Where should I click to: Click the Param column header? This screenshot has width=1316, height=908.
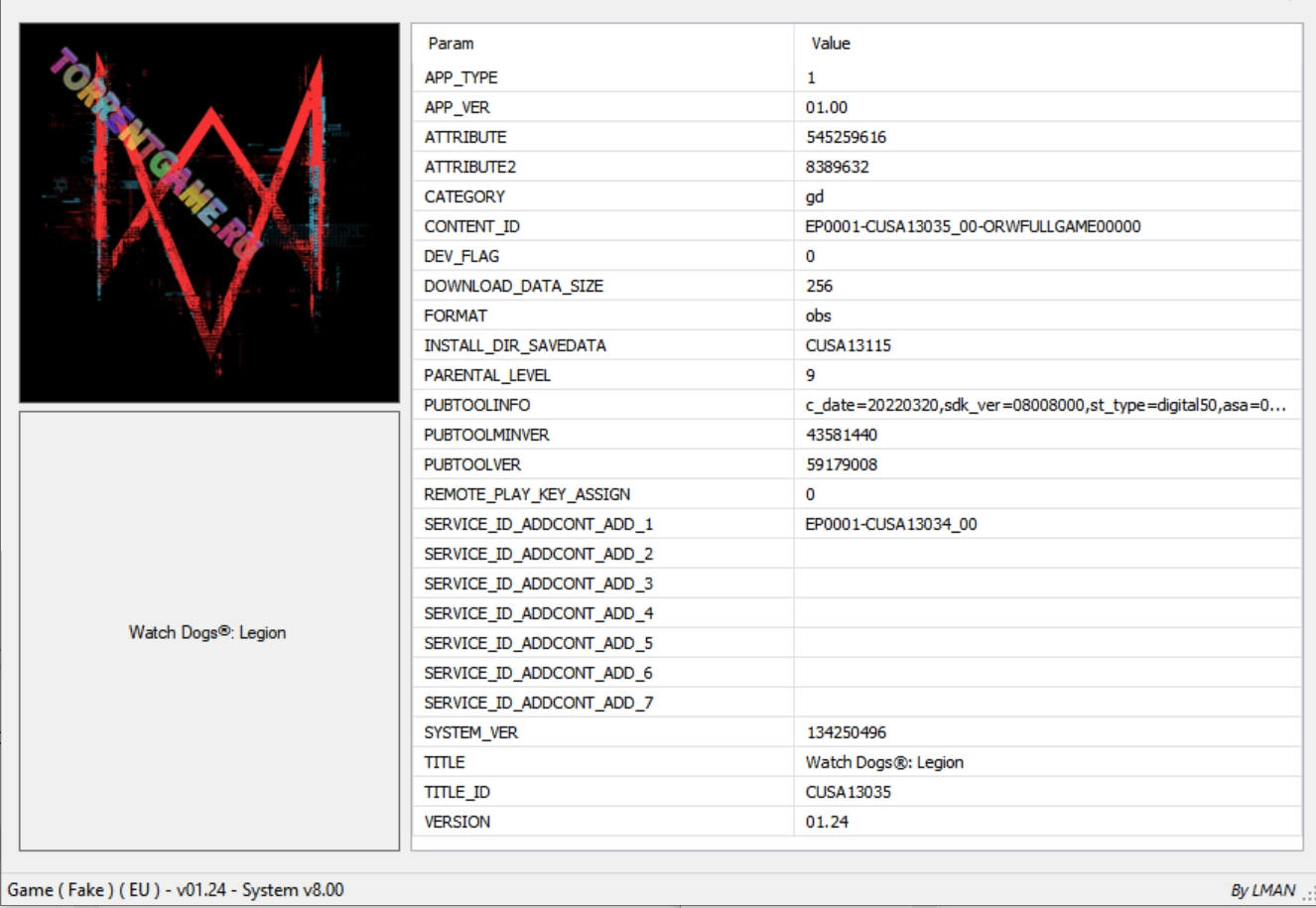tap(451, 44)
